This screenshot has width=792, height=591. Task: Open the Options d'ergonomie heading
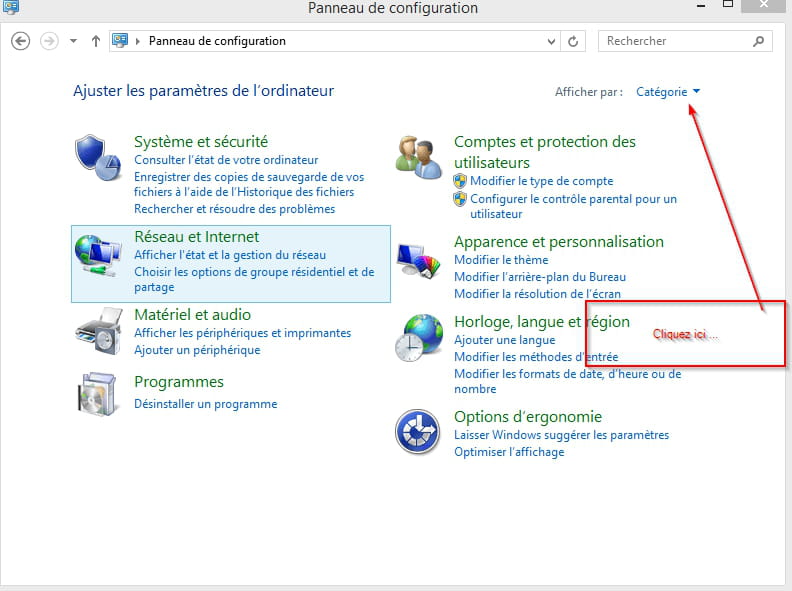528,417
